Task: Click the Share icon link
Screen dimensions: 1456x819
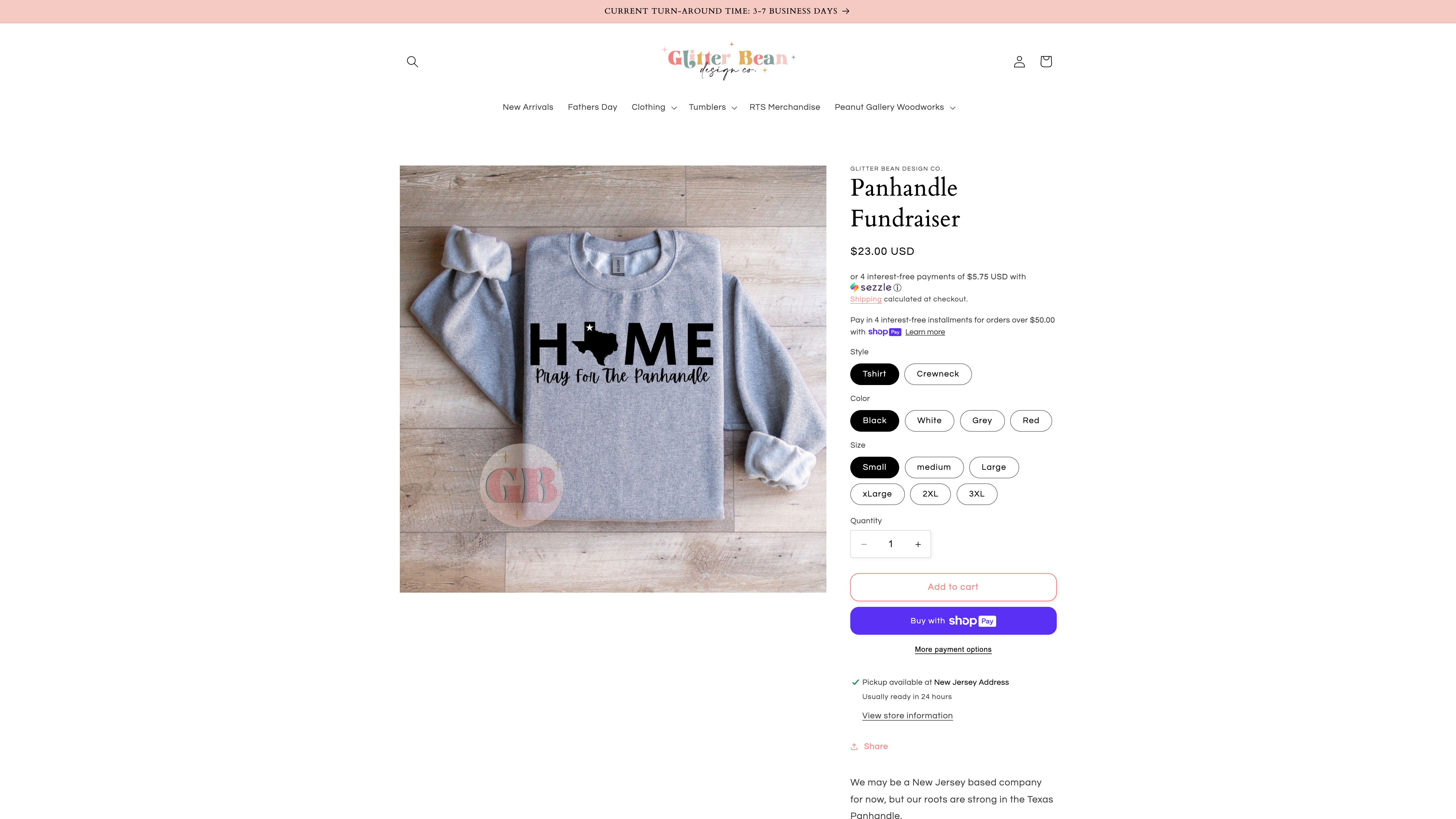Action: click(869, 746)
